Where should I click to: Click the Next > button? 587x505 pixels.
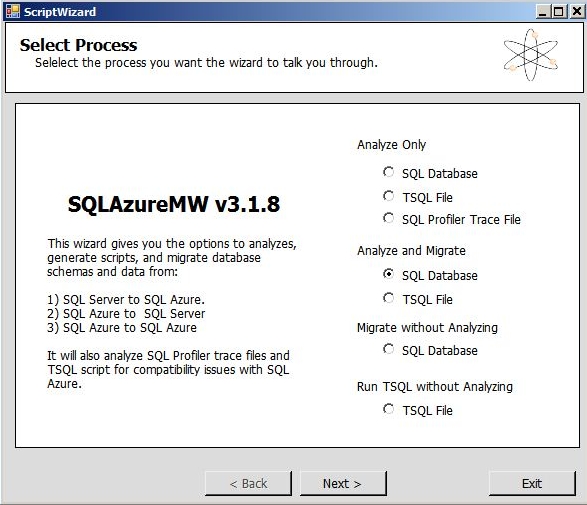[x=343, y=483]
